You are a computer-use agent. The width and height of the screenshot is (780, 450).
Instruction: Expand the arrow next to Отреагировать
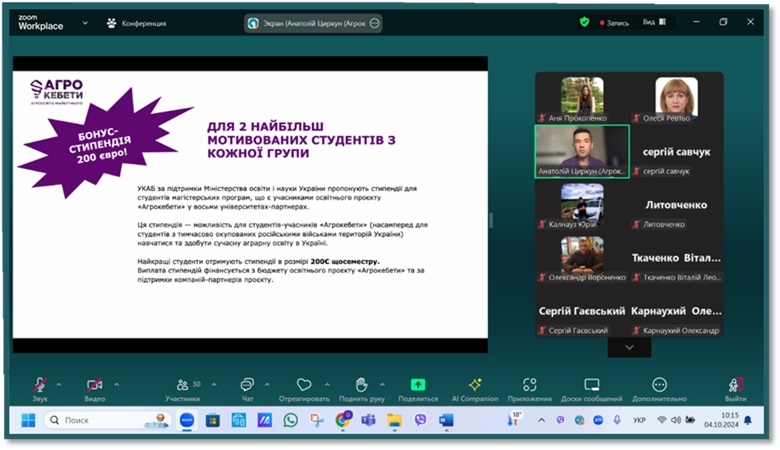(327, 384)
